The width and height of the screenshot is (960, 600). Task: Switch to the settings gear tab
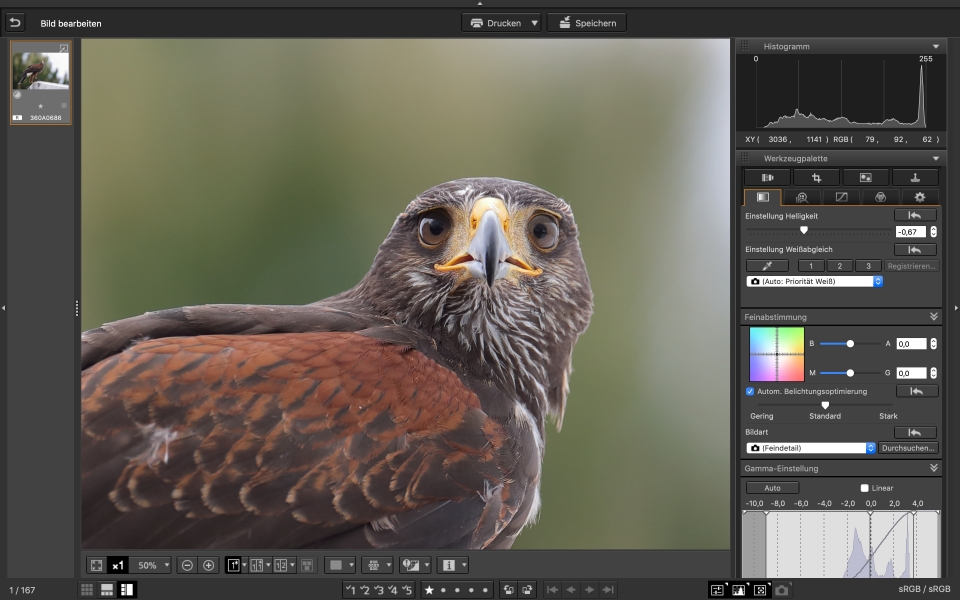(x=919, y=197)
